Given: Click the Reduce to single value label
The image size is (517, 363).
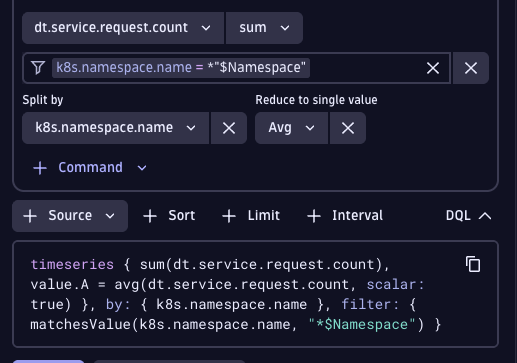Looking at the screenshot, I should 316,100.
